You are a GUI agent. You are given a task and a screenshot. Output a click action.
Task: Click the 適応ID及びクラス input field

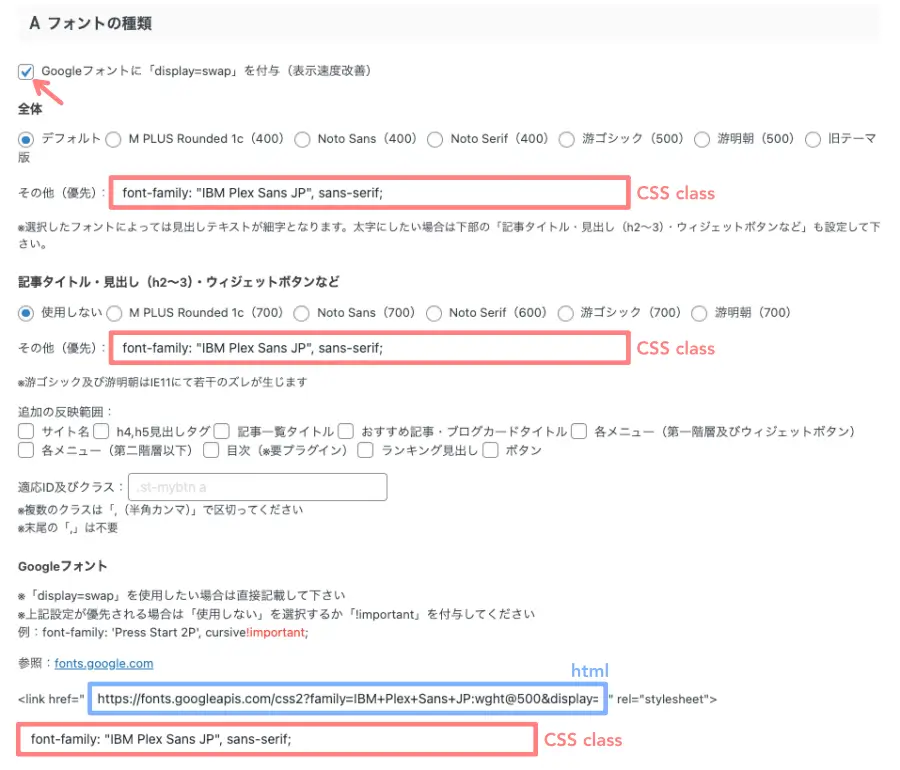[258, 487]
